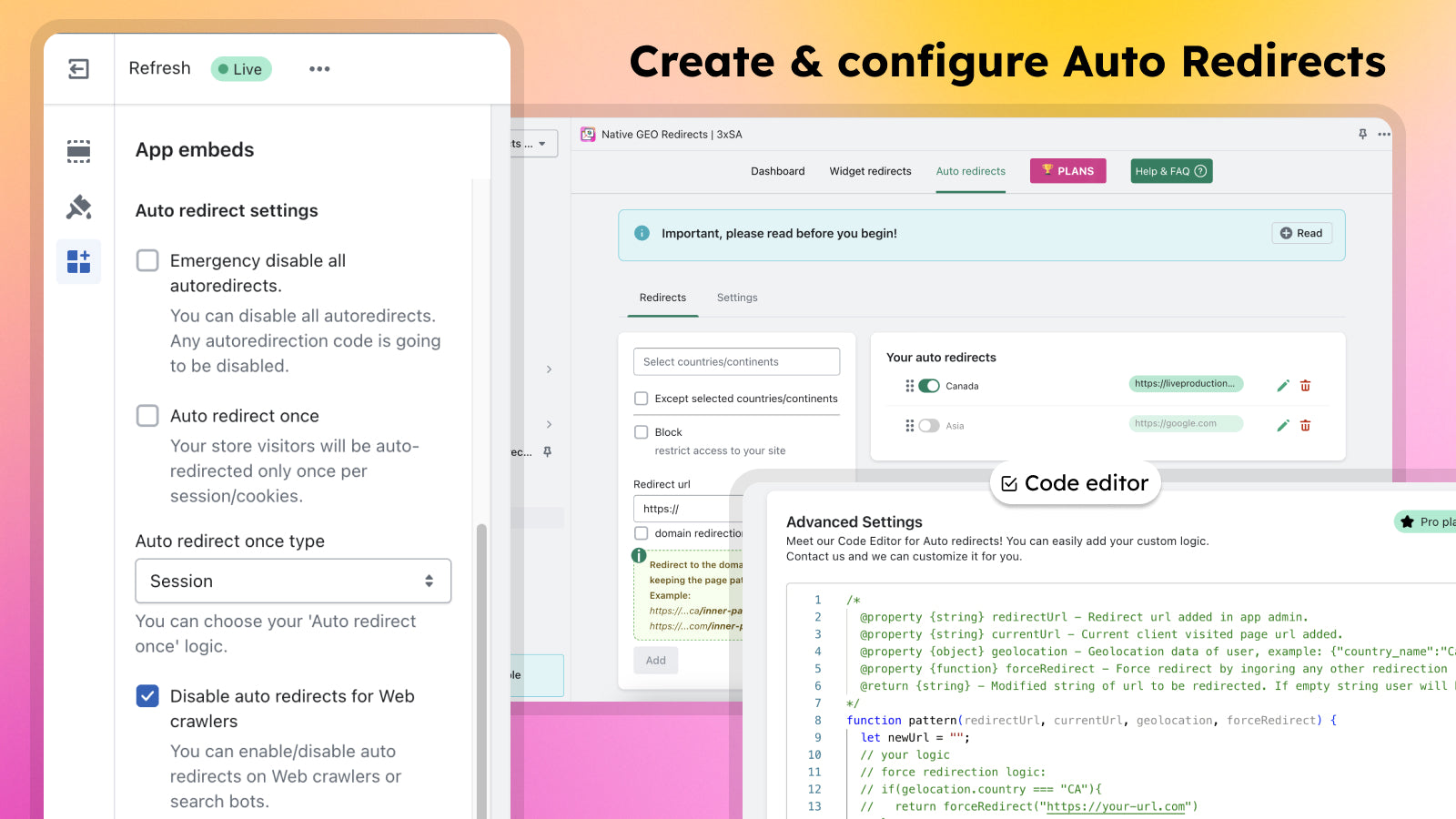Open the Settings sub-tab
The image size is (1456, 819).
click(x=737, y=298)
